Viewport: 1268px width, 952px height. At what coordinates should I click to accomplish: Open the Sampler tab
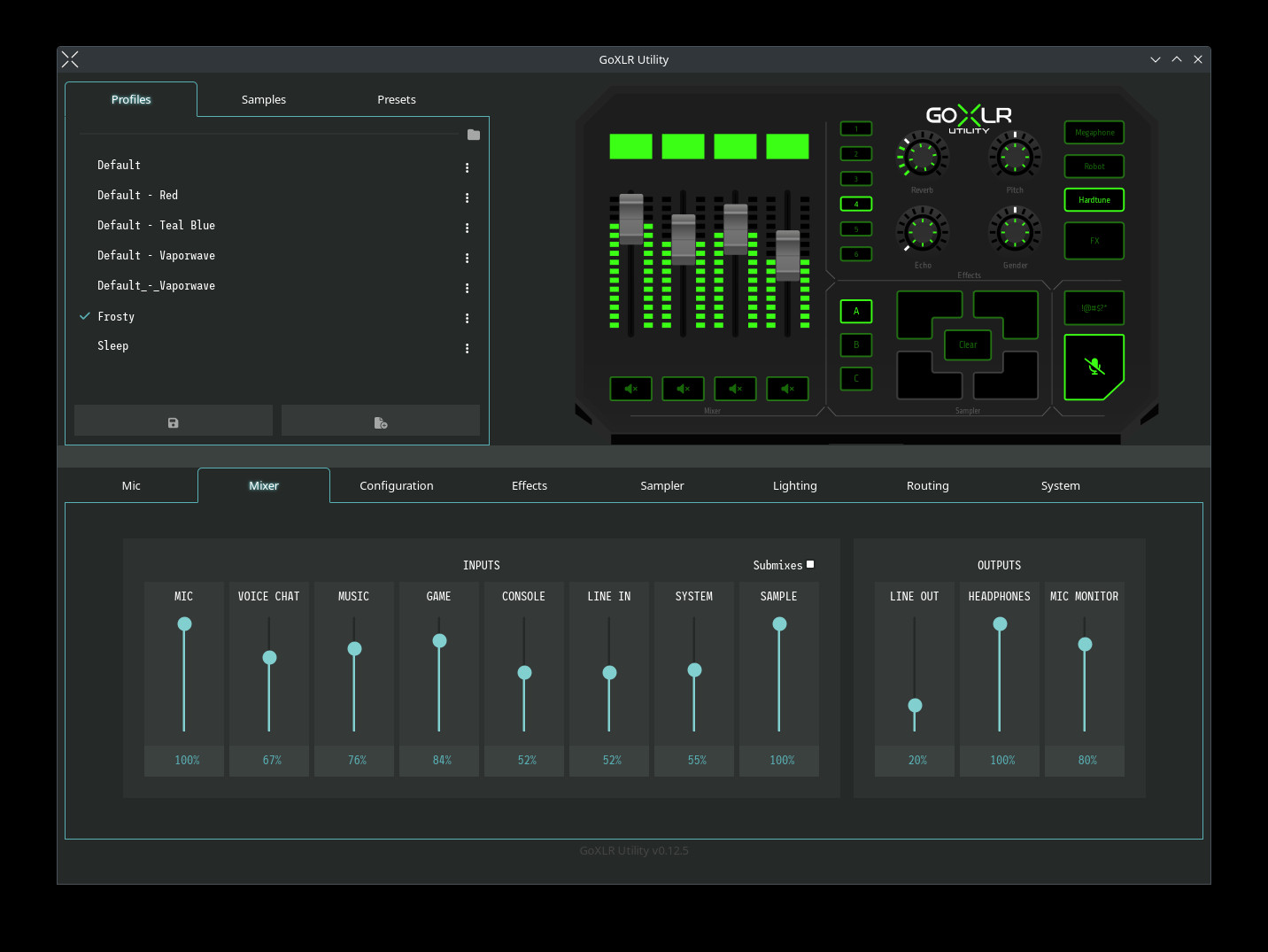point(662,485)
